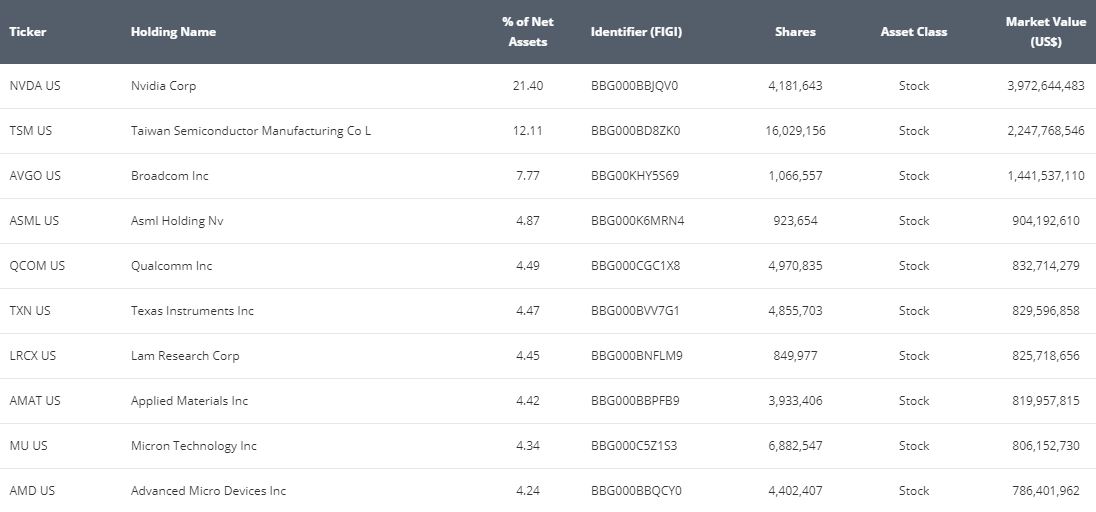Viewport: 1096px width, 512px height.
Task: Click TSM's share count 16,029,156
Action: 795,131
